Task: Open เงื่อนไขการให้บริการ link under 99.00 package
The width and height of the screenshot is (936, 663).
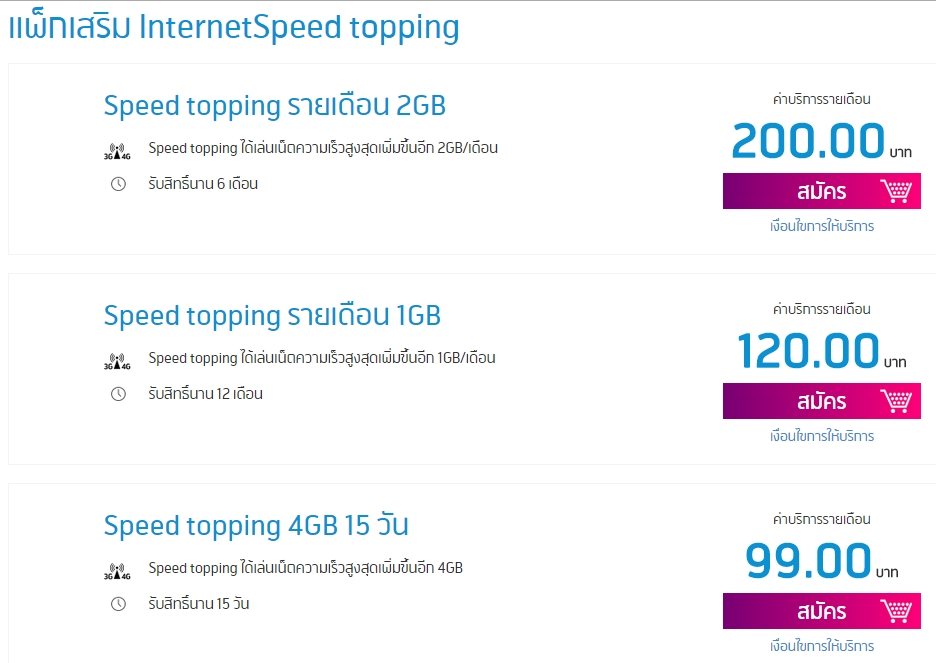Action: (822, 646)
